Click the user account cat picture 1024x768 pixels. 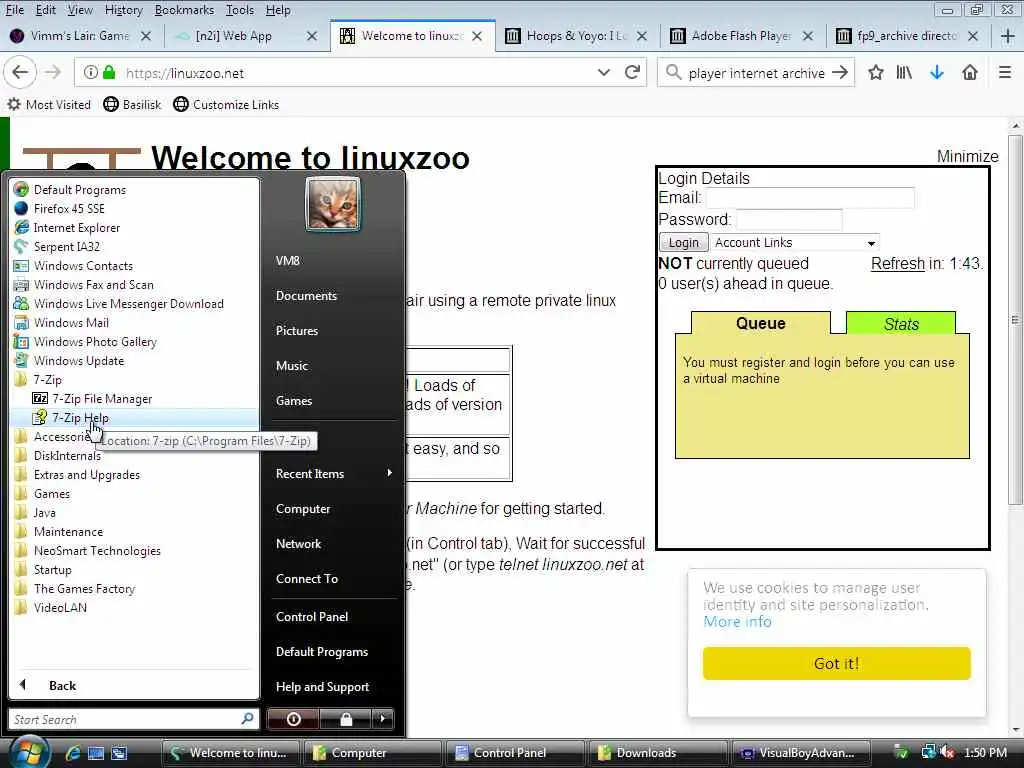(332, 204)
